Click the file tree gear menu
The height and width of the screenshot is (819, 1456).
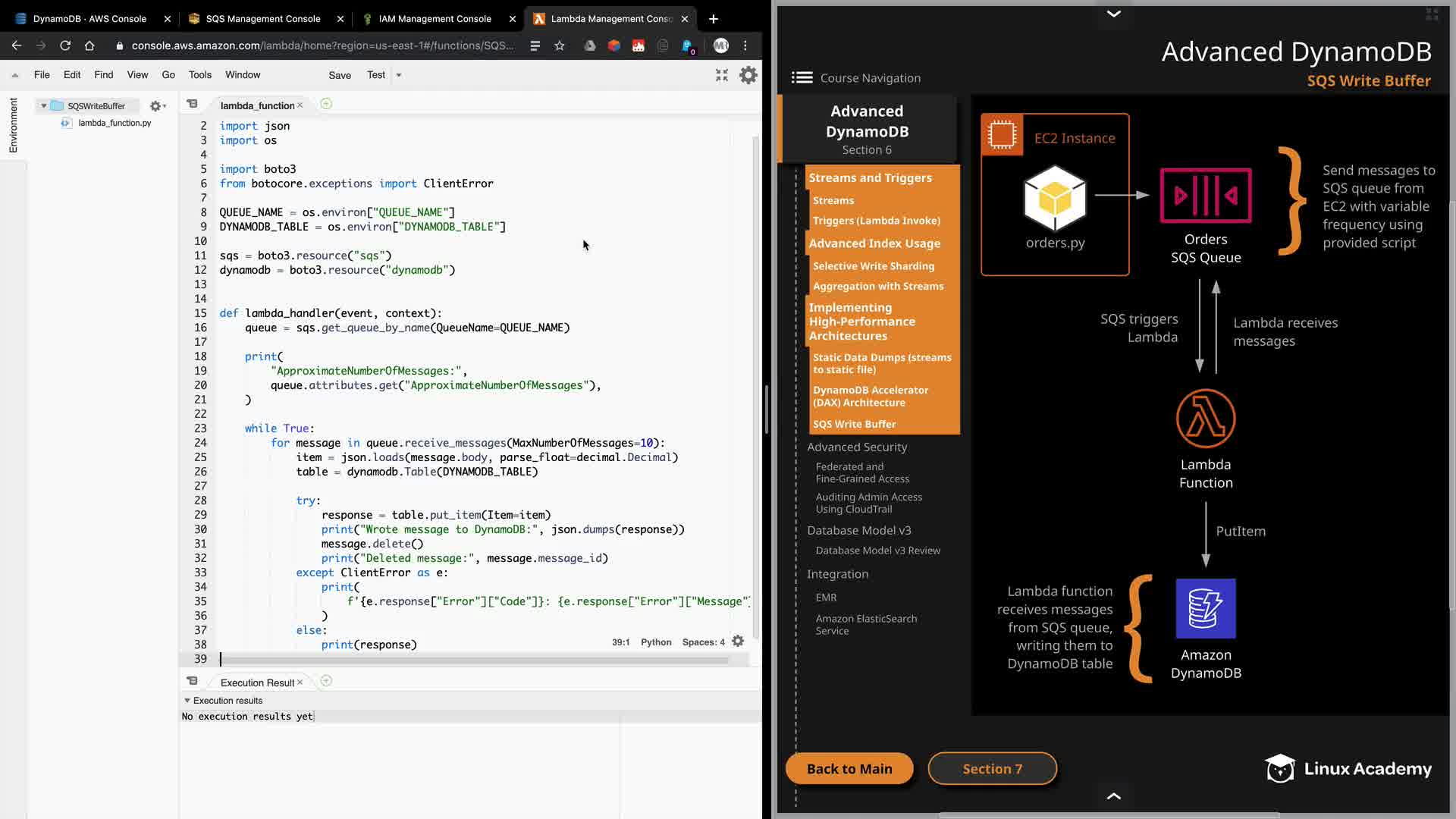click(x=157, y=106)
